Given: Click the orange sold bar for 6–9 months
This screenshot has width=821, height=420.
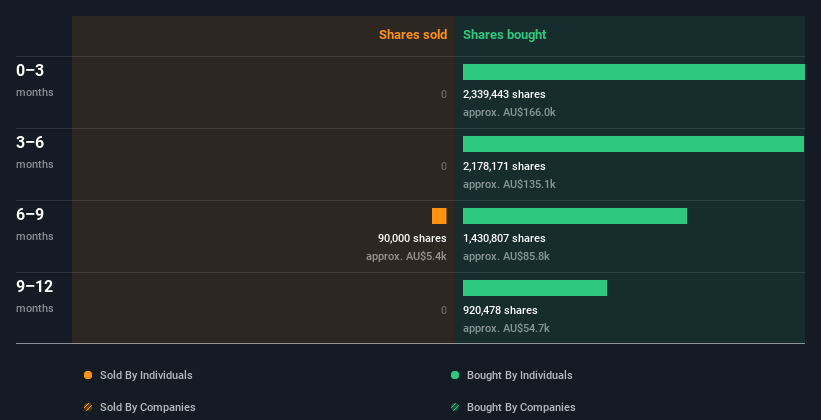Looking at the screenshot, I should (x=439, y=216).
